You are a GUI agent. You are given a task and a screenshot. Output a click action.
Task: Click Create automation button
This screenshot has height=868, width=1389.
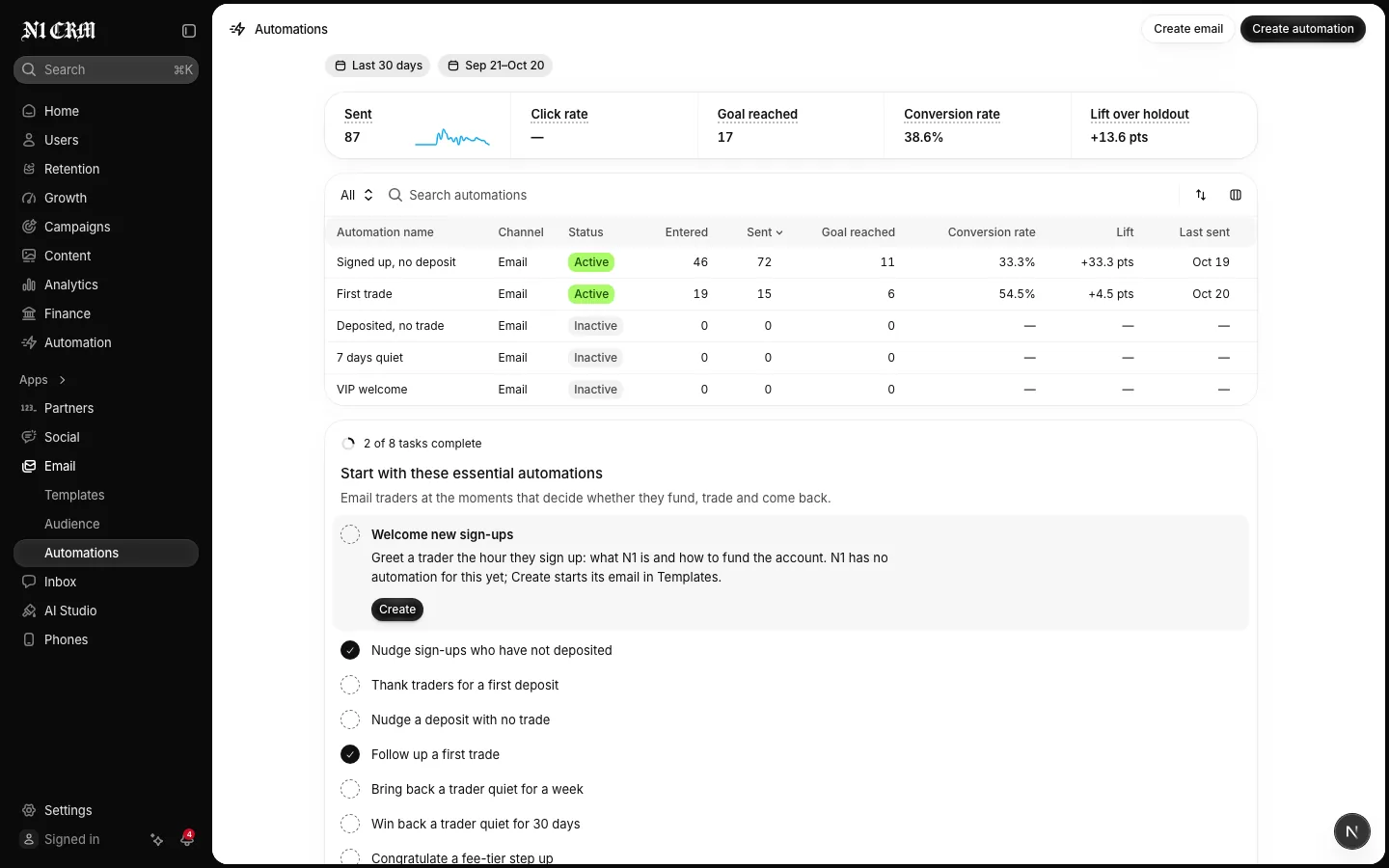click(1303, 29)
